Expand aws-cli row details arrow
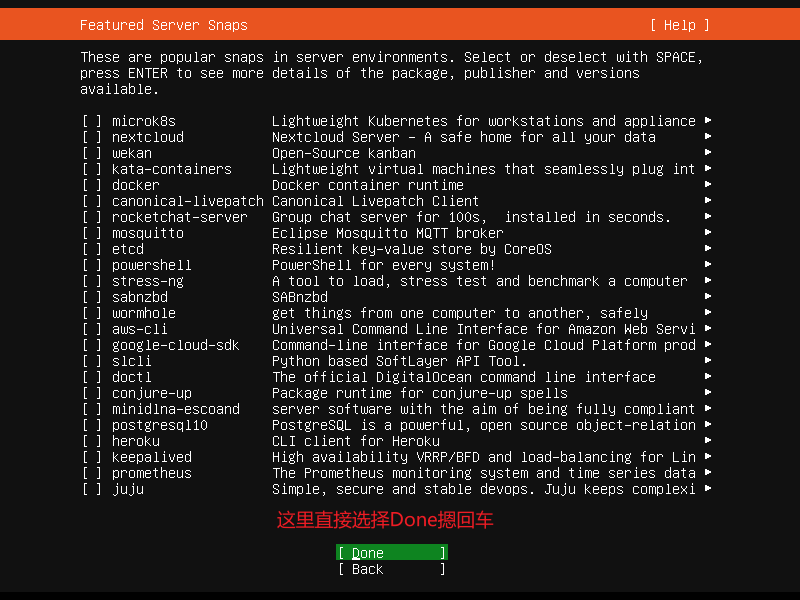The image size is (800, 600). 708,328
